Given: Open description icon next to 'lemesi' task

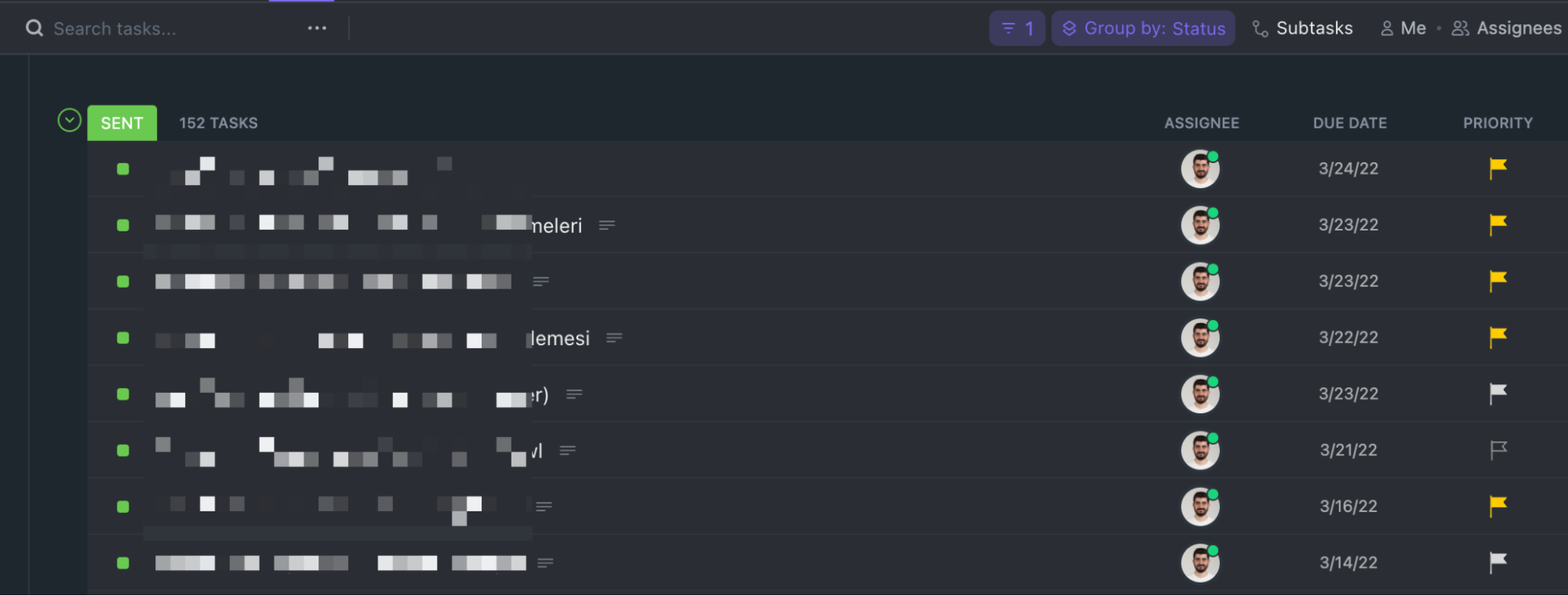Looking at the screenshot, I should click(614, 338).
